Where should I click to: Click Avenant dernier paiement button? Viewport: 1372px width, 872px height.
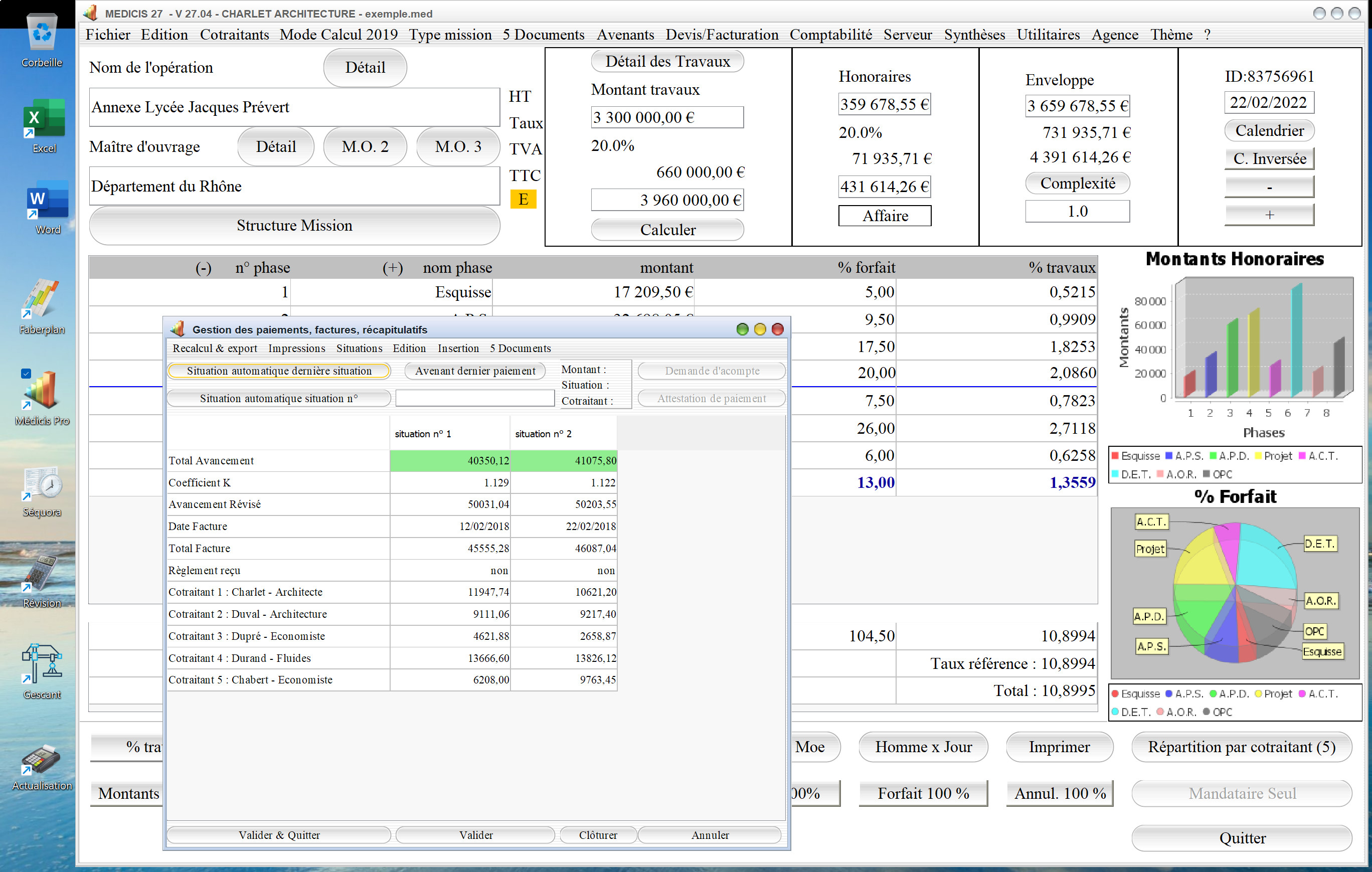tap(475, 371)
